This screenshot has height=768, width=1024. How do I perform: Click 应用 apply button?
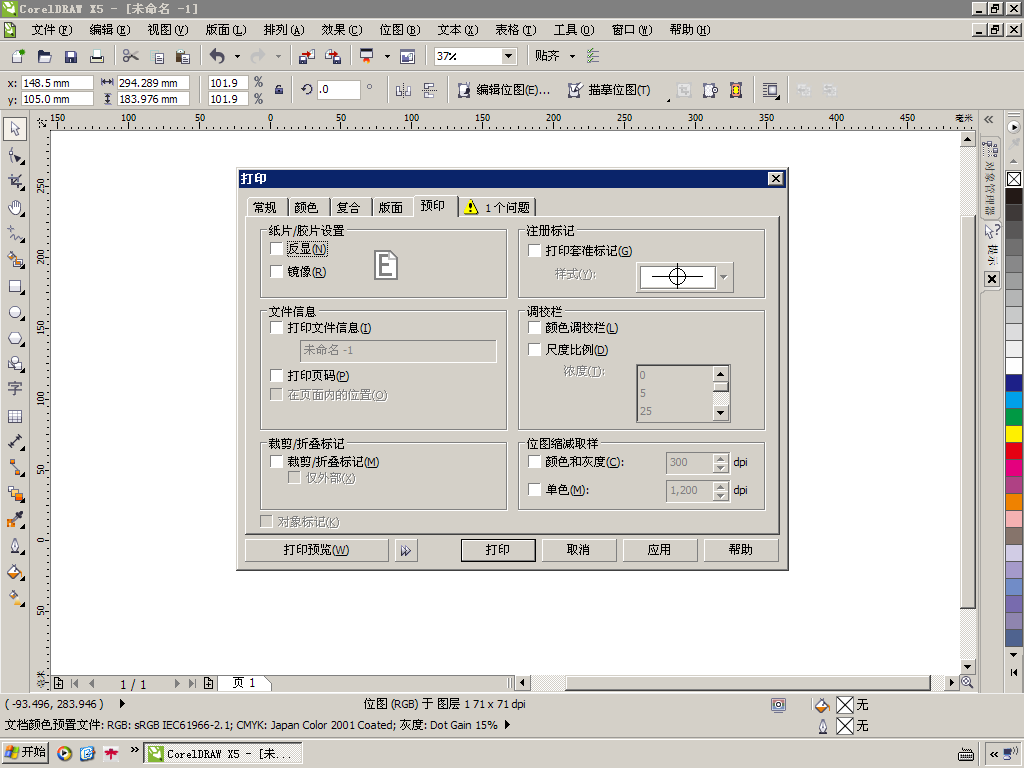(660, 550)
